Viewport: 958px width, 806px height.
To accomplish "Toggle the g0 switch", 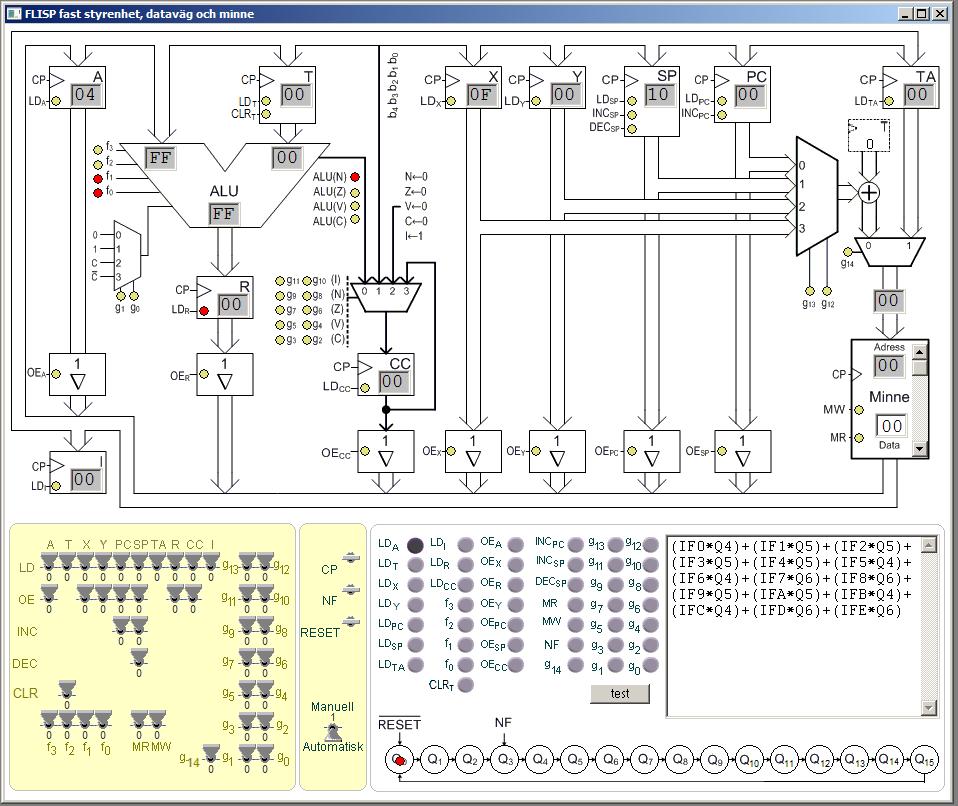I will click(x=265, y=754).
